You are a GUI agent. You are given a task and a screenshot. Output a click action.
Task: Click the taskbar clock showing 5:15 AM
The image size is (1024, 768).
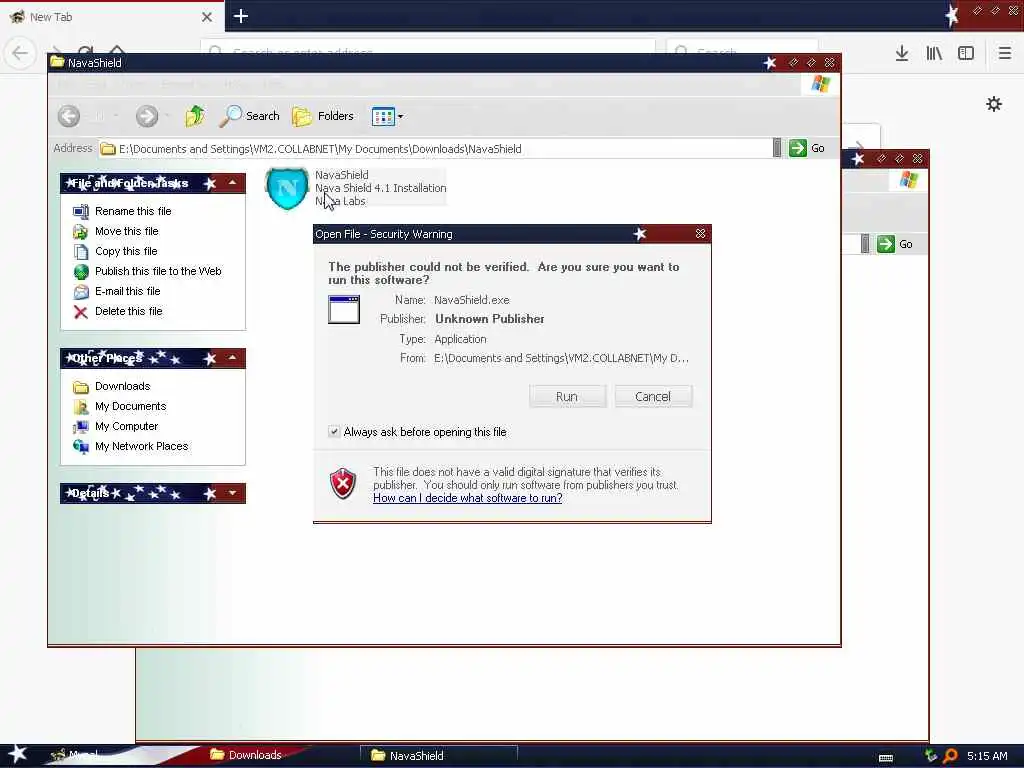tap(987, 756)
